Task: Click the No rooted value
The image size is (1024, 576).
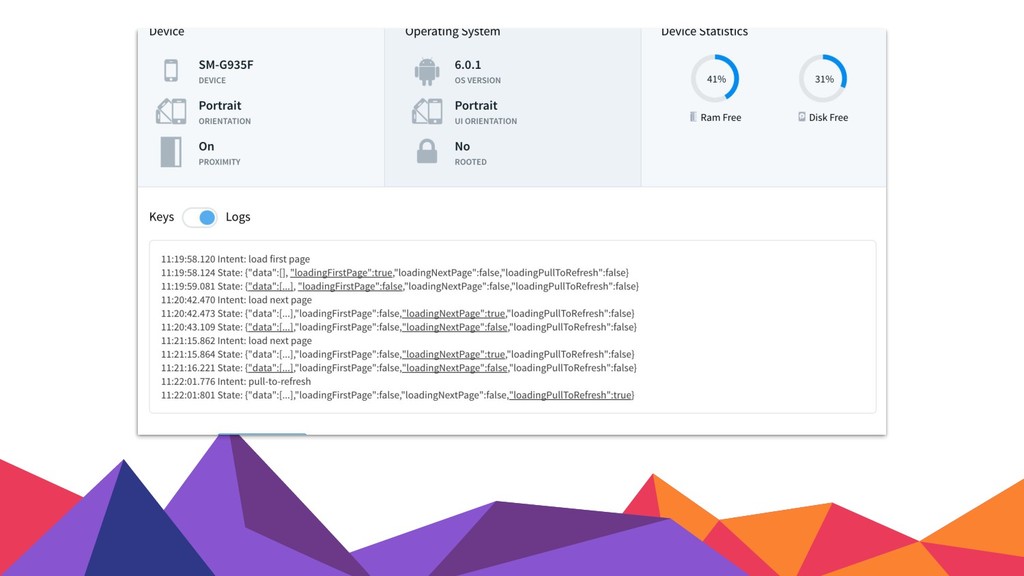Action: 462,146
